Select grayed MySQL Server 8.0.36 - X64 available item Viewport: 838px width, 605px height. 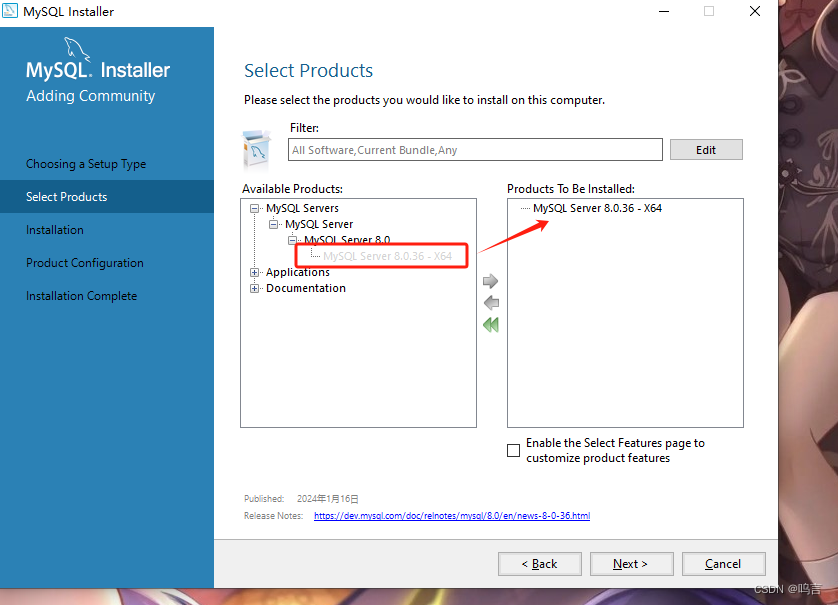point(387,256)
